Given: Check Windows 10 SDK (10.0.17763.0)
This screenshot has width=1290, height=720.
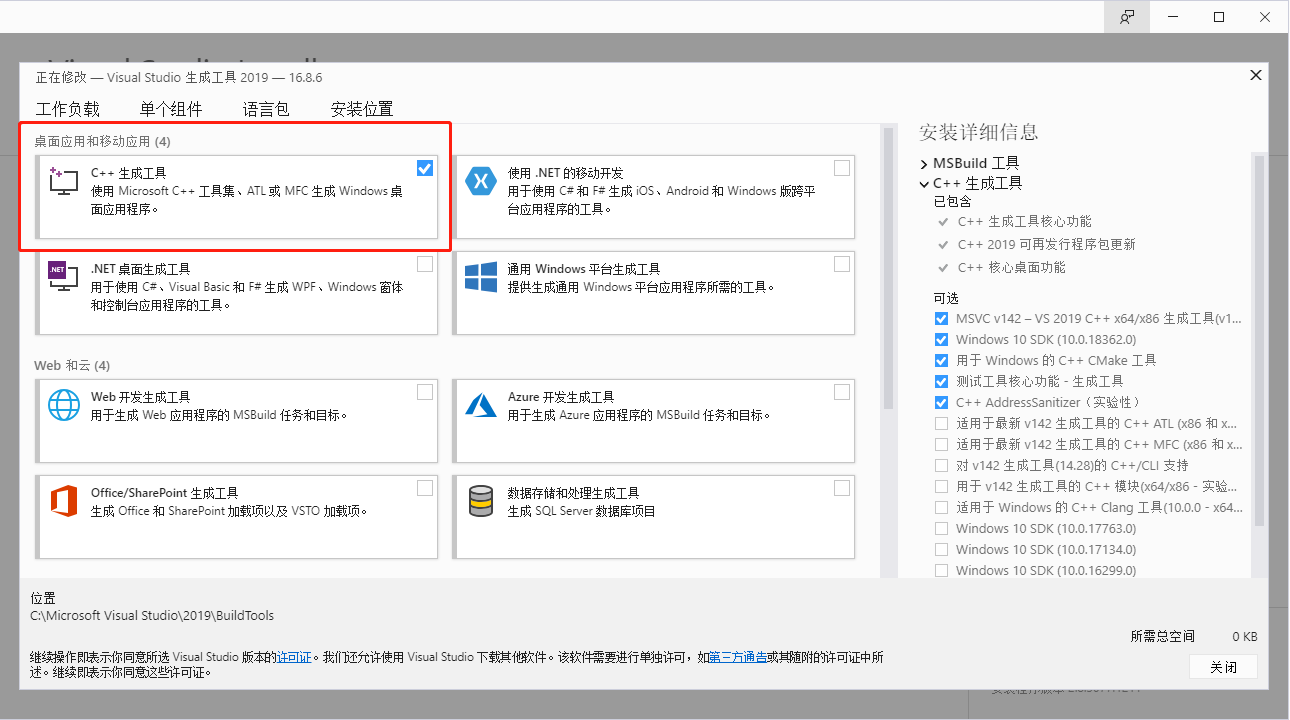Looking at the screenshot, I should [941, 528].
